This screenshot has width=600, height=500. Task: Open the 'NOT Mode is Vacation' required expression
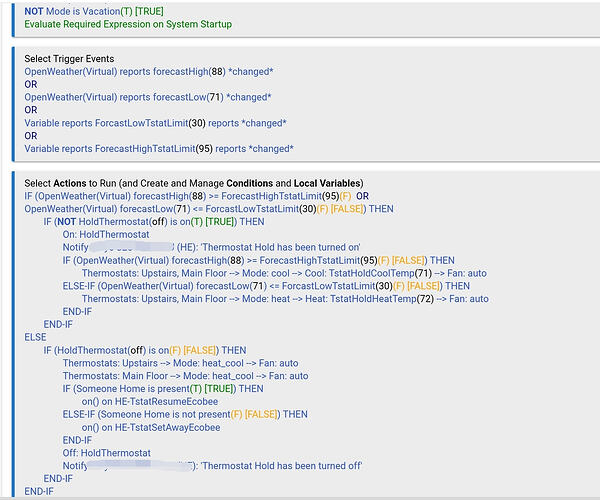tap(94, 11)
